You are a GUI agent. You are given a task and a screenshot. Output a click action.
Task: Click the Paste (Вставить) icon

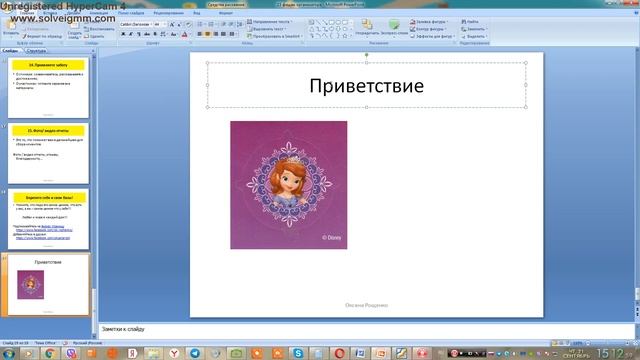(x=11, y=26)
